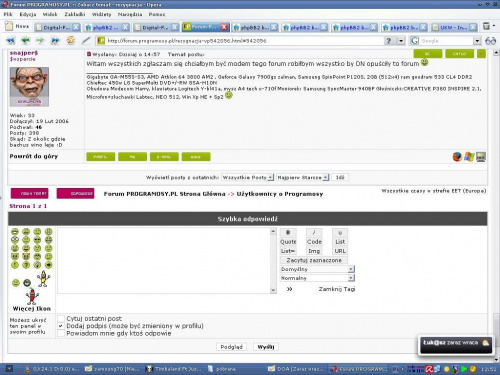Click the Opera reload page icon
The image size is (500, 375).
click(70, 40)
